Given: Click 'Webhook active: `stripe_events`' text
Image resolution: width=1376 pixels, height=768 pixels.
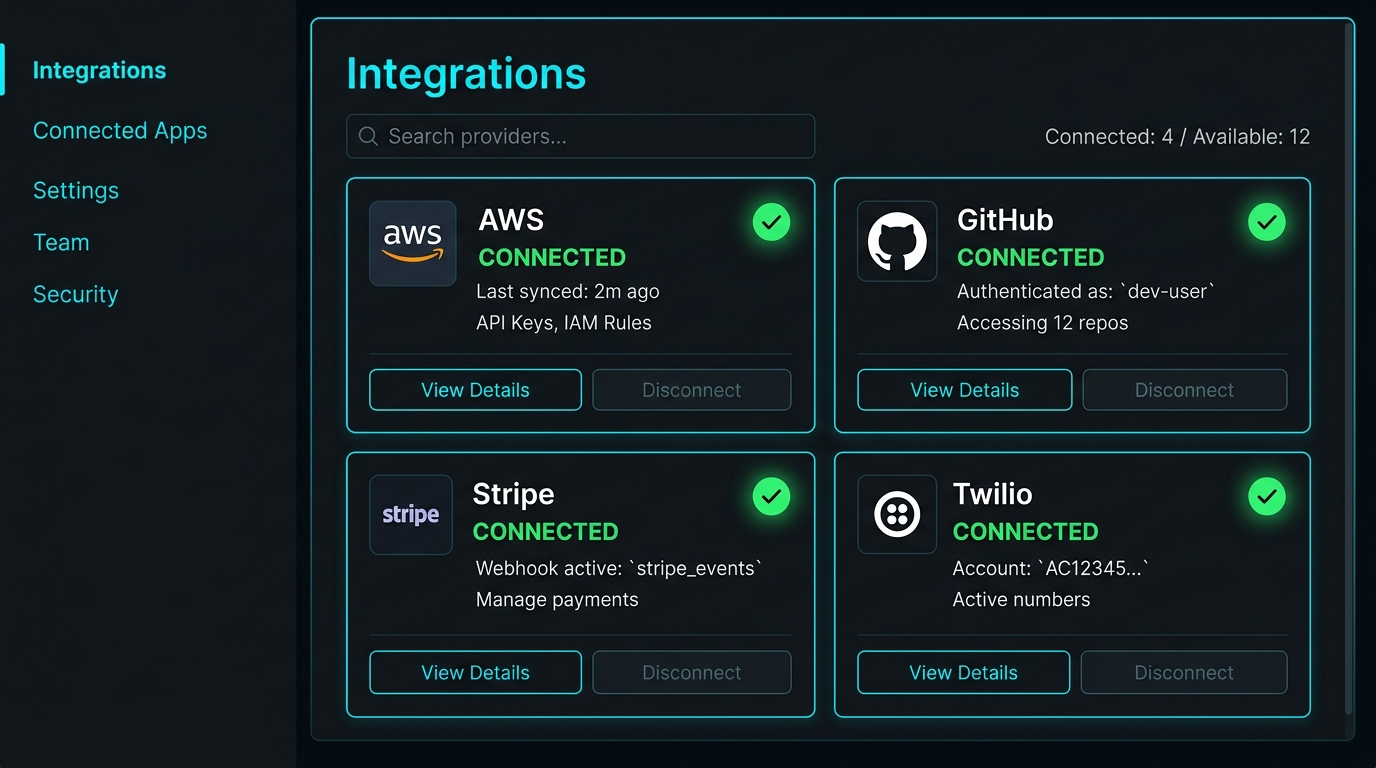Looking at the screenshot, I should click(619, 568).
